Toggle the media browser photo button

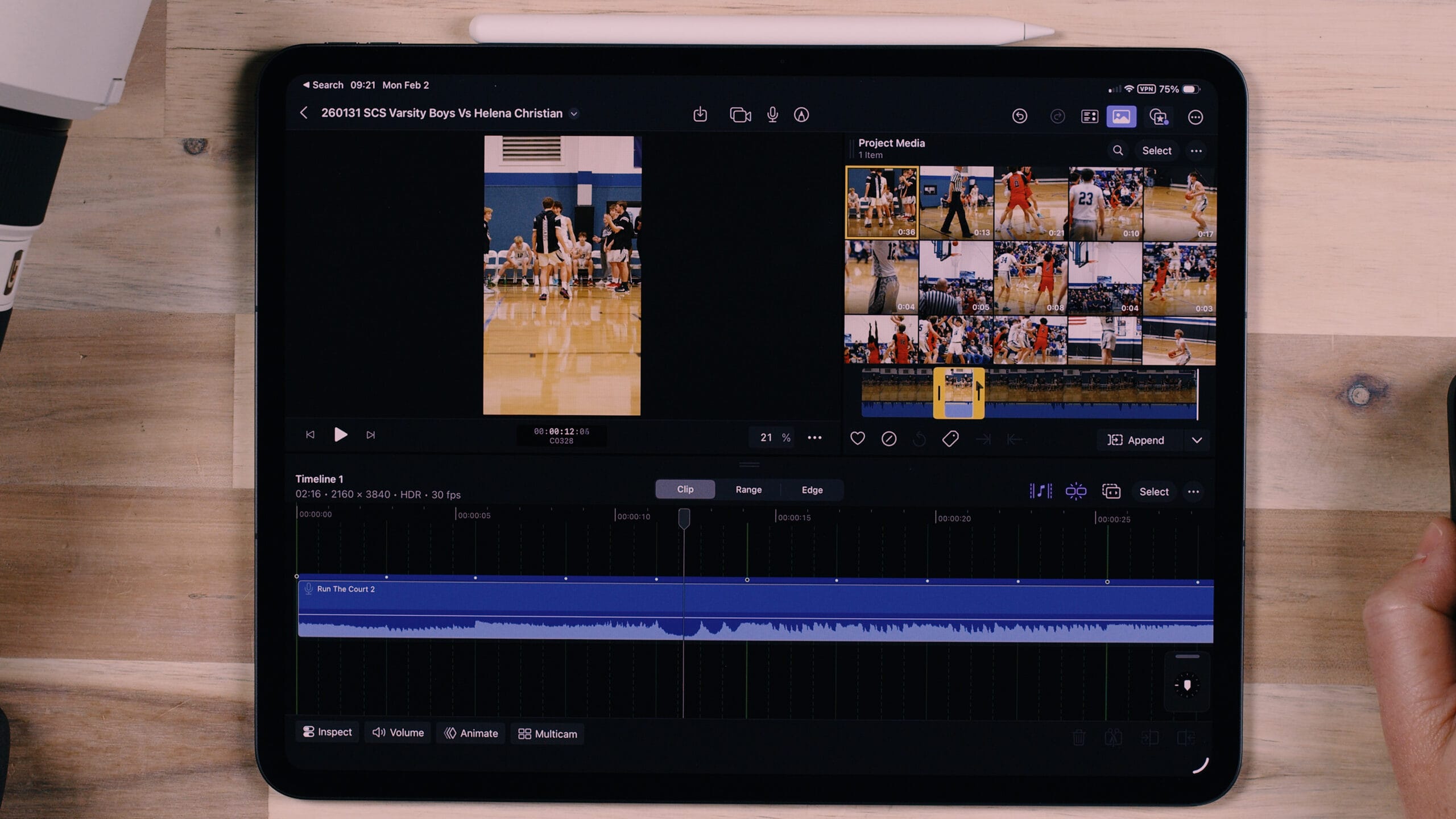(x=1121, y=117)
